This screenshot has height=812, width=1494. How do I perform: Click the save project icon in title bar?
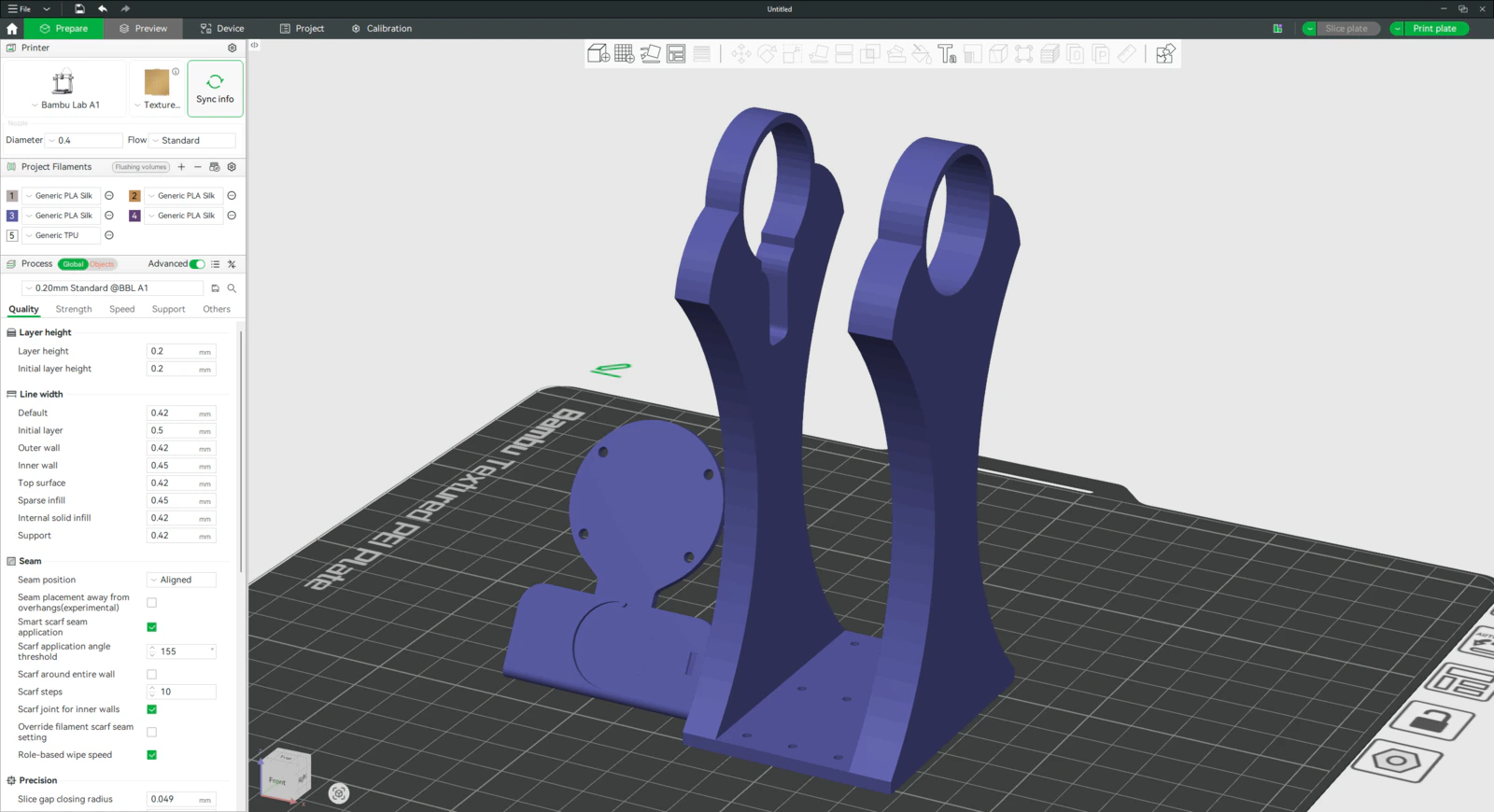coord(79,8)
